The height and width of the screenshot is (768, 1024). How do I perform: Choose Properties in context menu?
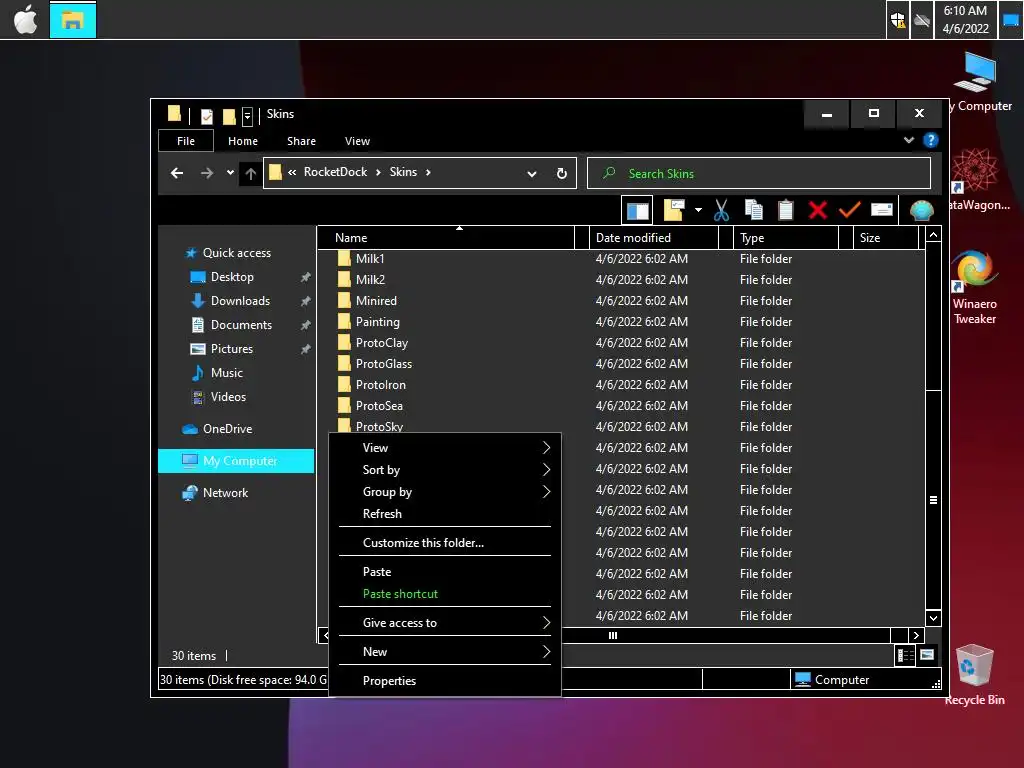tap(445, 681)
